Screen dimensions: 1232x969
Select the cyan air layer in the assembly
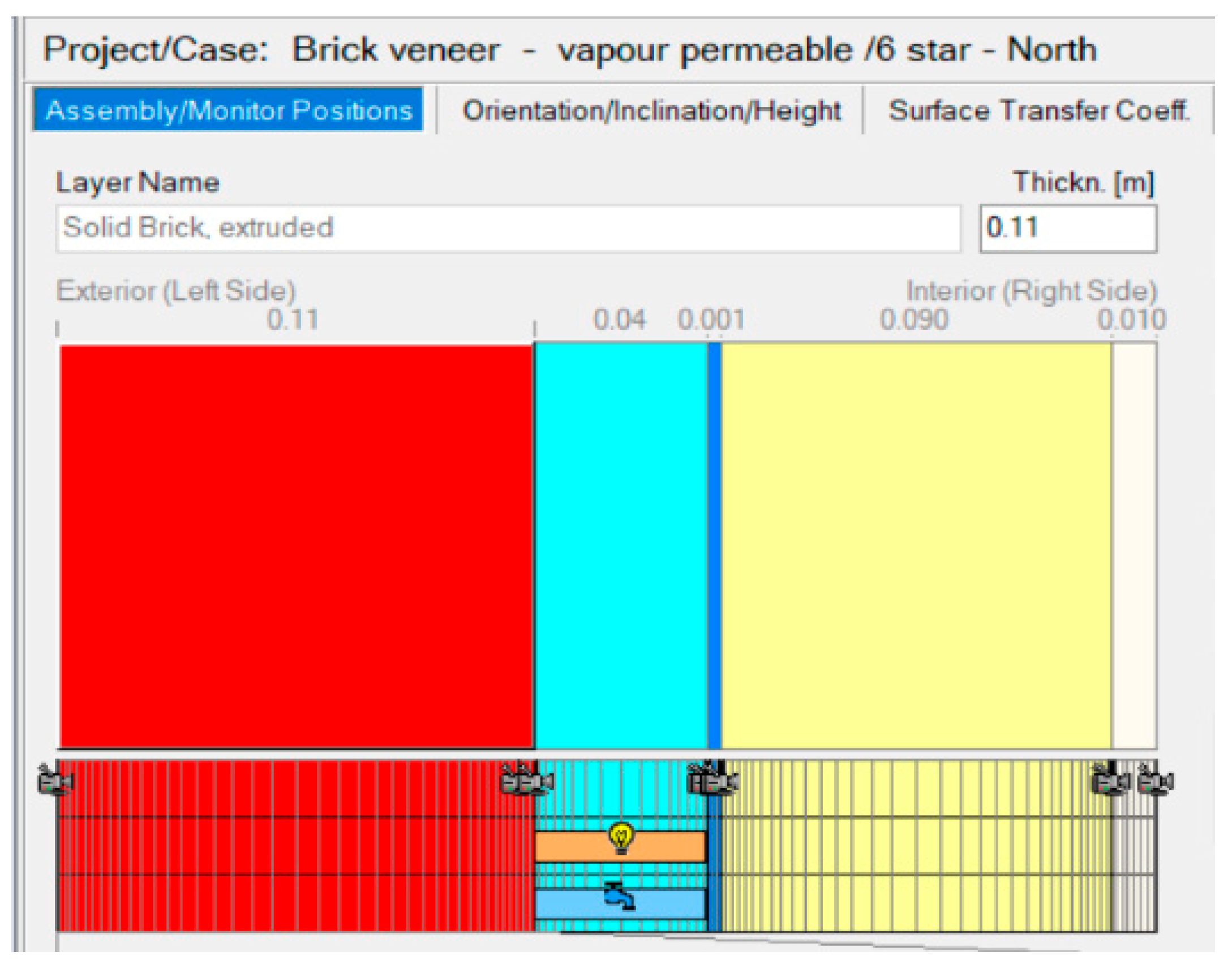coord(620,546)
